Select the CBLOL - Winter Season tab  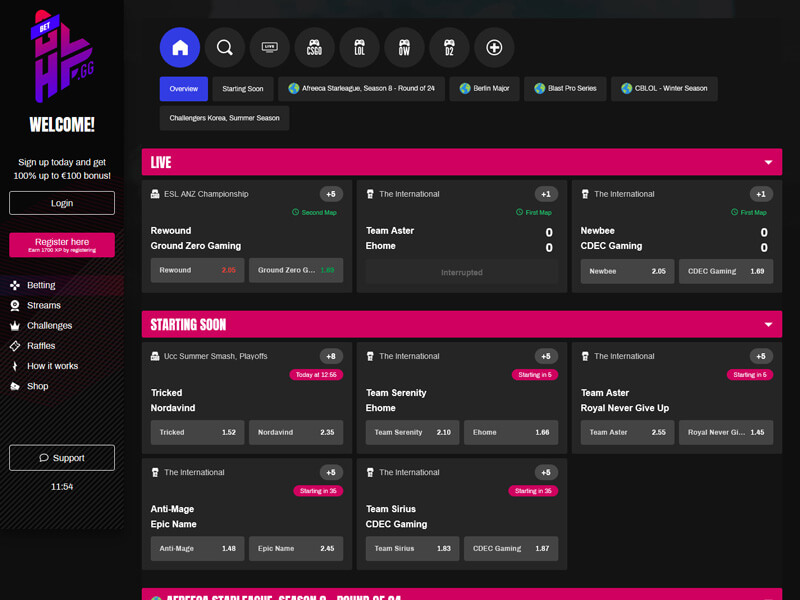pyautogui.click(x=664, y=89)
